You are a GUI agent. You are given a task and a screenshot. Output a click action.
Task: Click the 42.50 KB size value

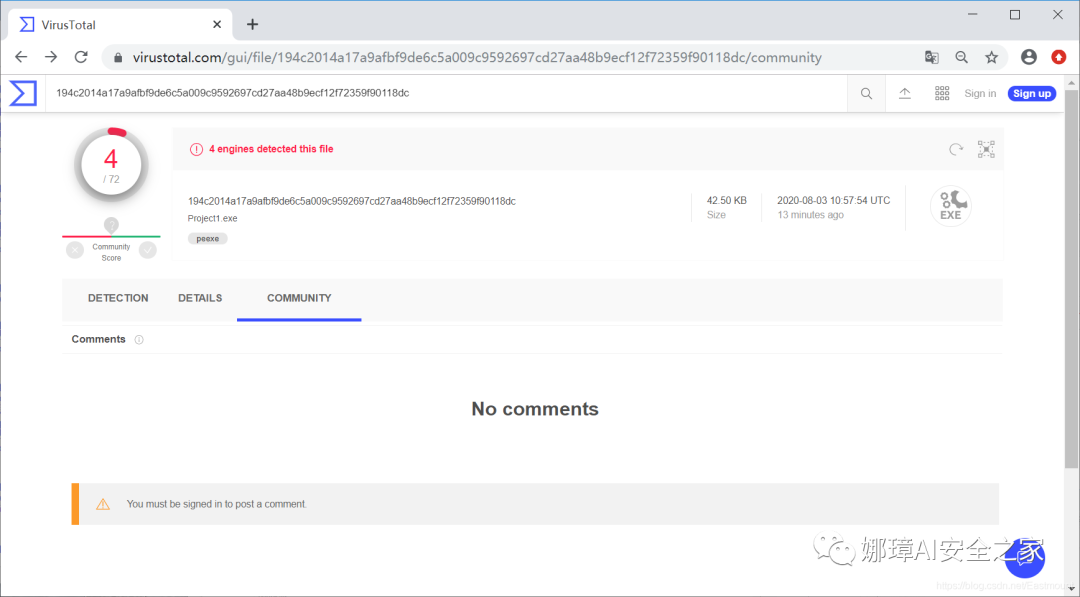point(727,200)
